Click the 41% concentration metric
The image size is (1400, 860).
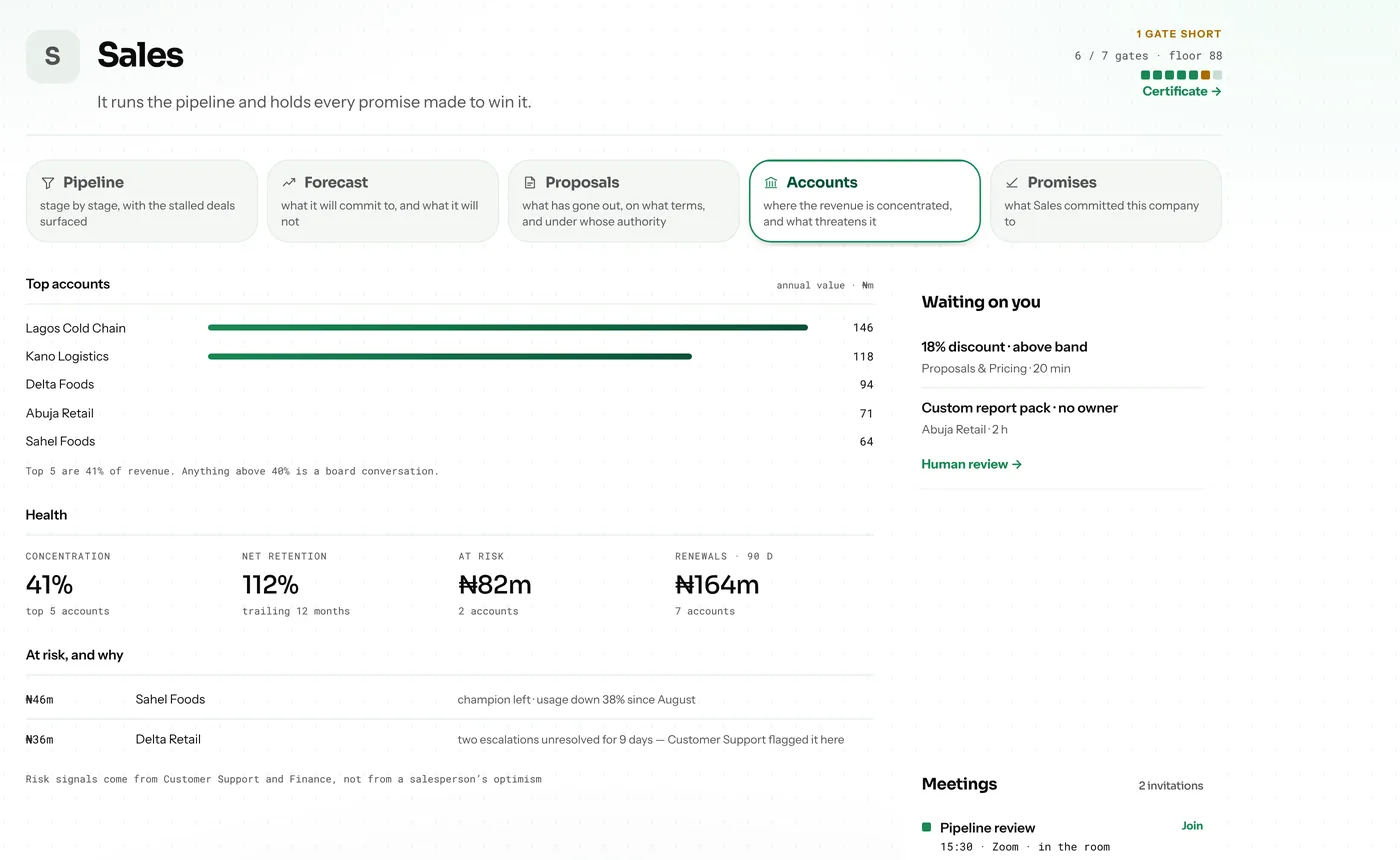[x=49, y=584]
